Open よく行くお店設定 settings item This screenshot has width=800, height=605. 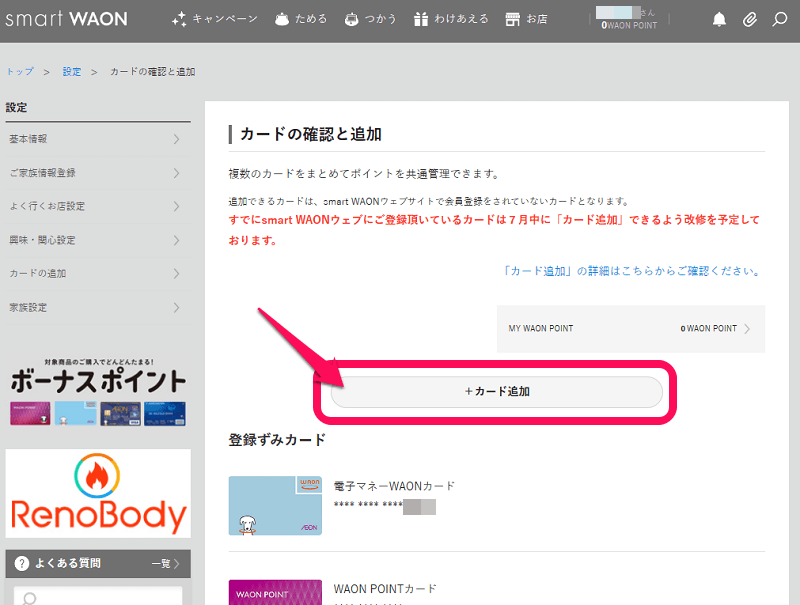click(x=98, y=206)
